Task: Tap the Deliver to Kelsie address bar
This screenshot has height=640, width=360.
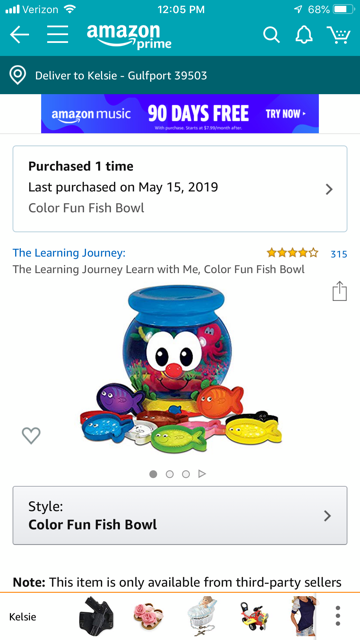Action: [x=180, y=76]
